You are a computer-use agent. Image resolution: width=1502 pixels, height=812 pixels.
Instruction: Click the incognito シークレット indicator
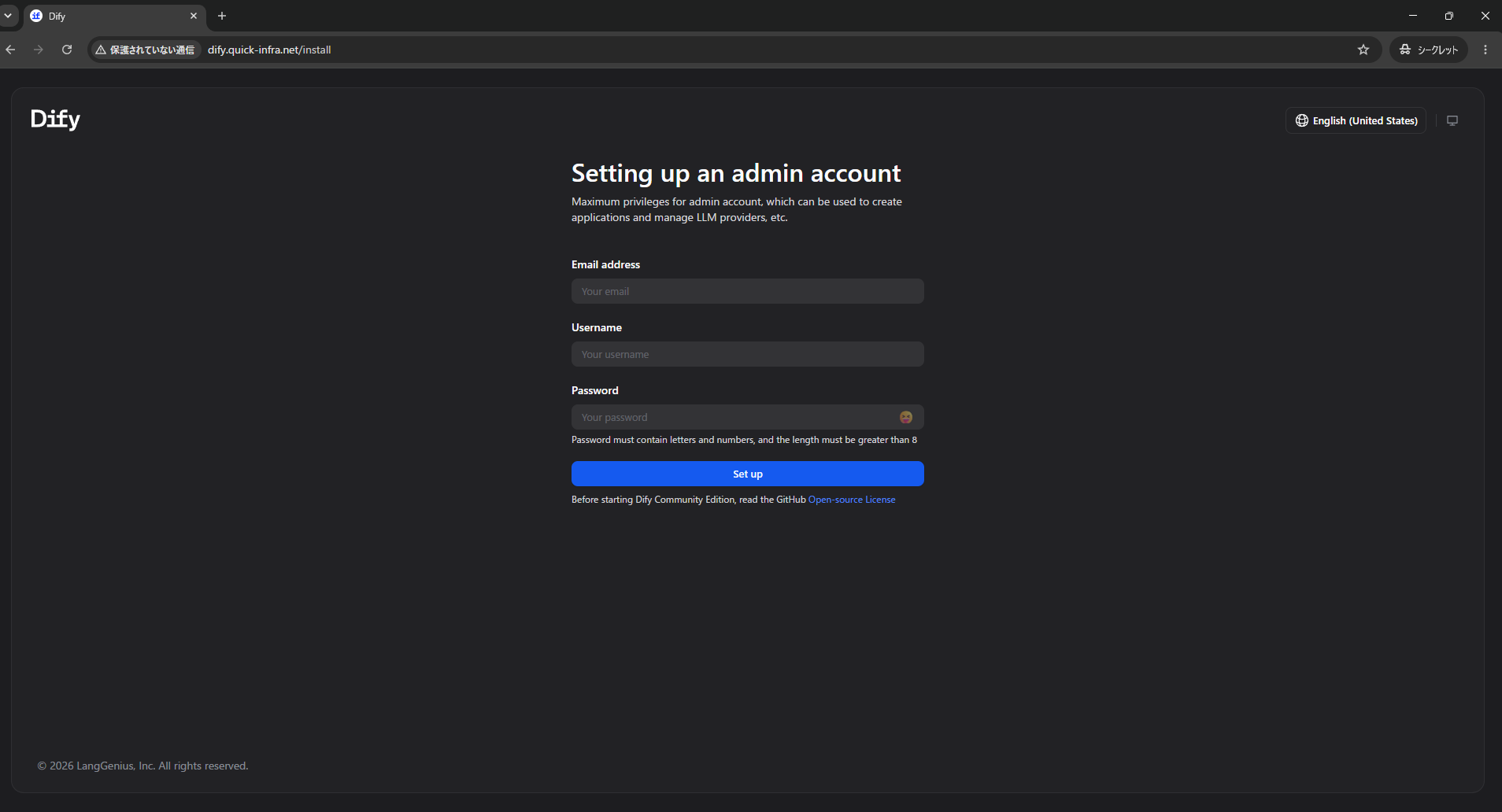coord(1429,50)
